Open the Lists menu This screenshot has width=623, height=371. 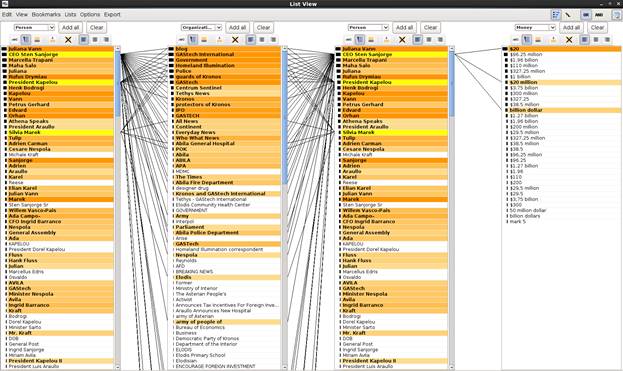70,14
